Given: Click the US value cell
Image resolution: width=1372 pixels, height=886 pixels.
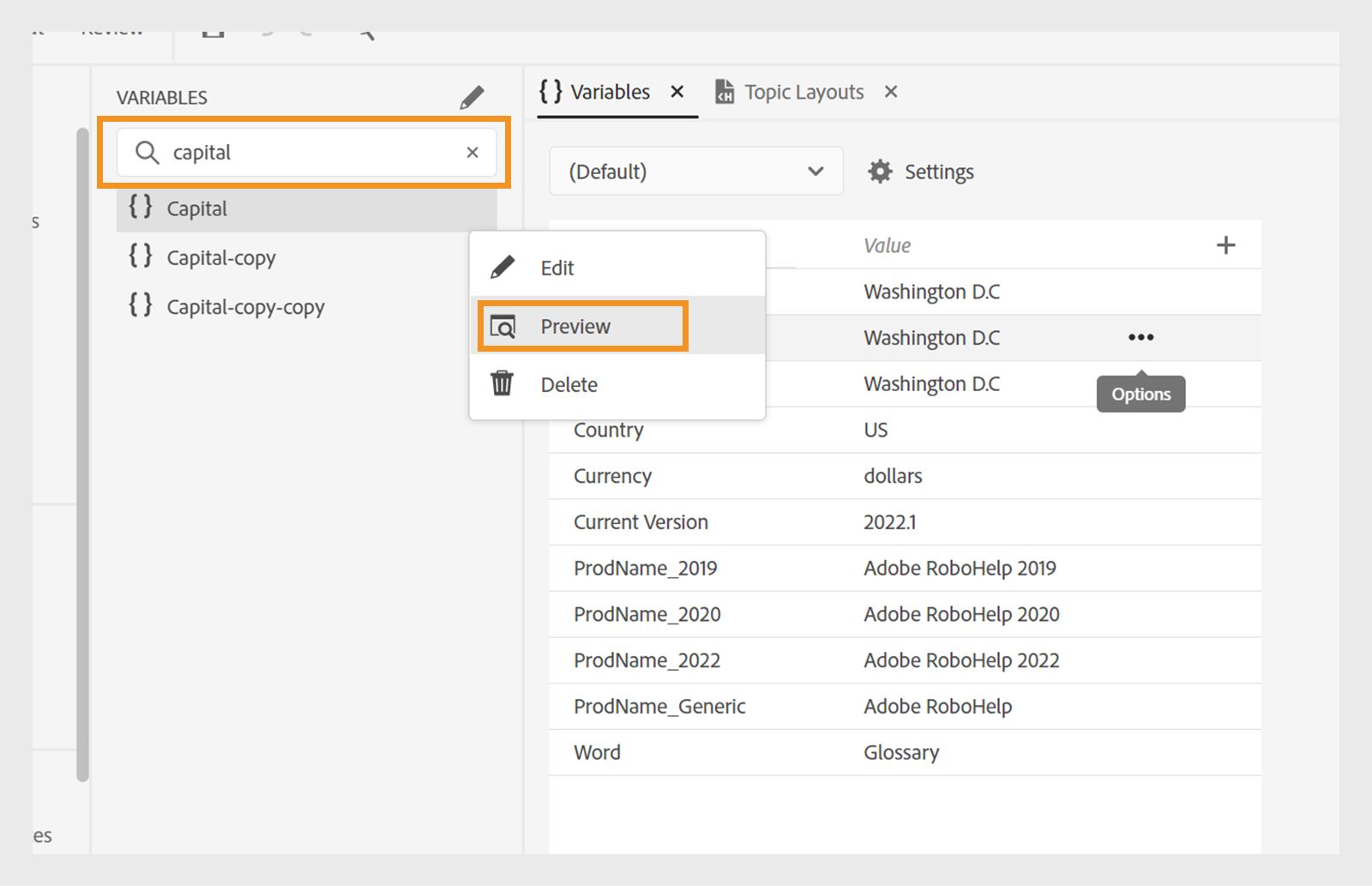Looking at the screenshot, I should 876,430.
